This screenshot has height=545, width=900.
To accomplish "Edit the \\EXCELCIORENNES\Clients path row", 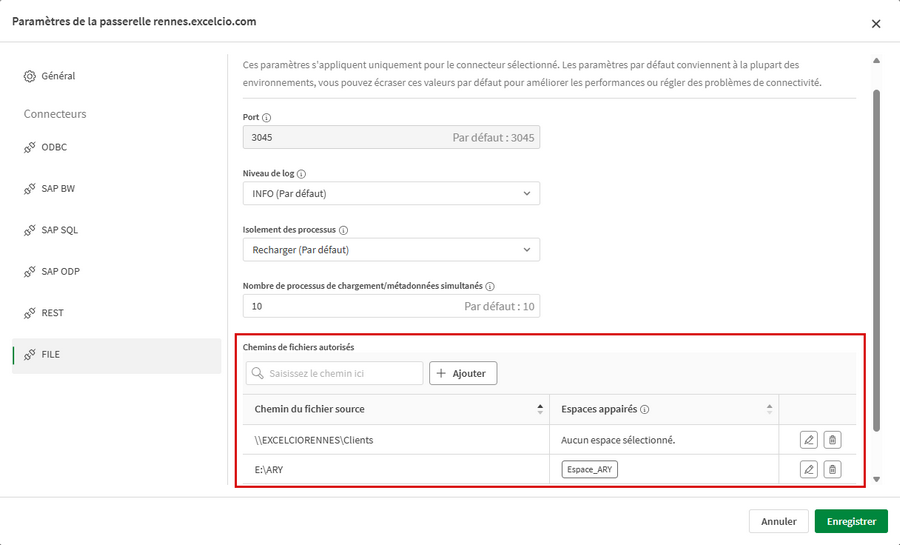I will pyautogui.click(x=809, y=440).
